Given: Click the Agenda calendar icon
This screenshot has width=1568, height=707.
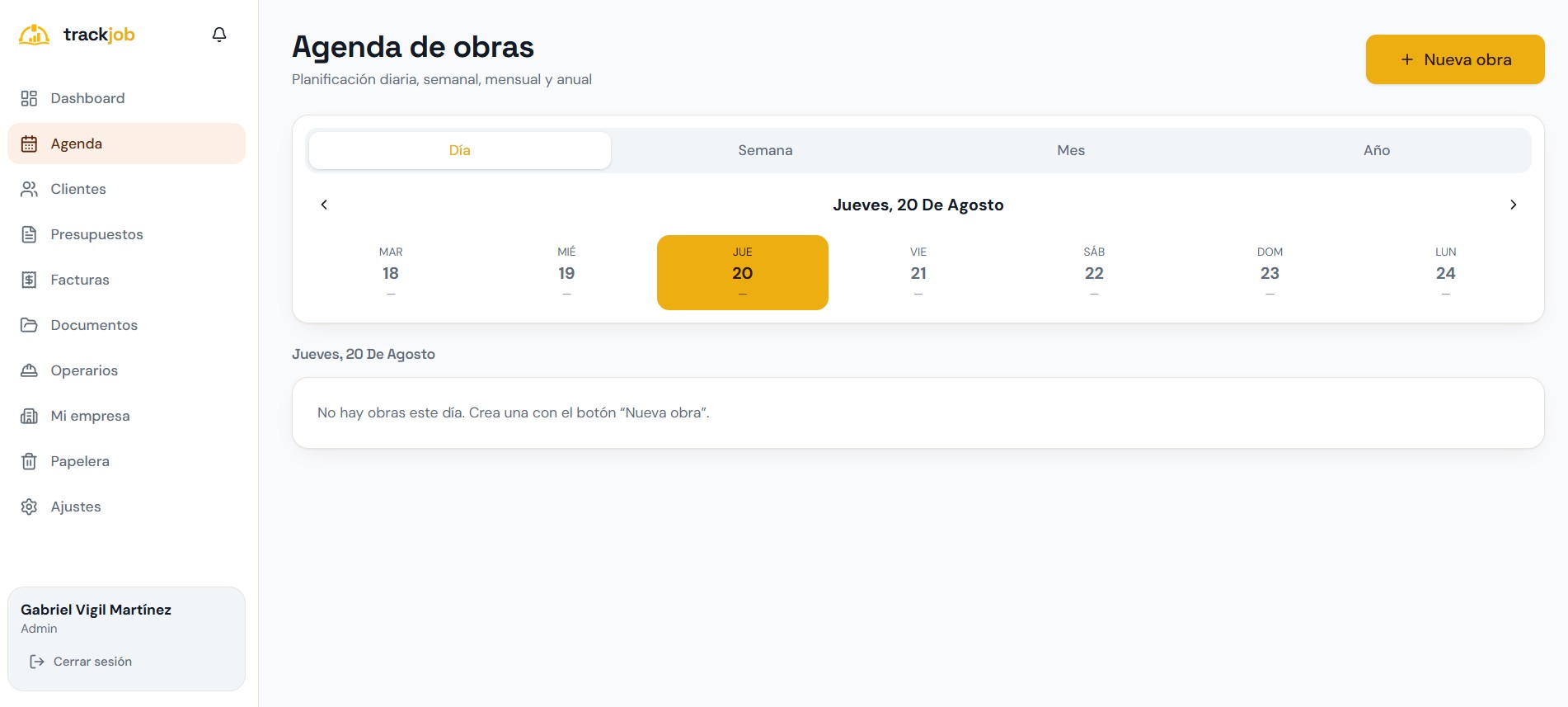Looking at the screenshot, I should coord(29,144).
